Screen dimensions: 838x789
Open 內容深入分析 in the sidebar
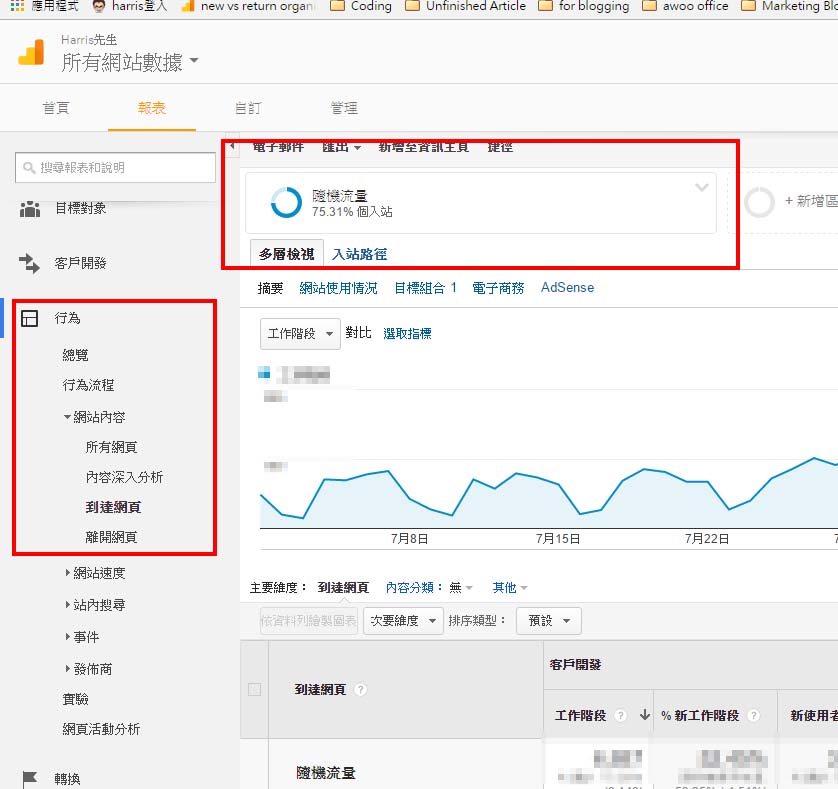(x=125, y=477)
